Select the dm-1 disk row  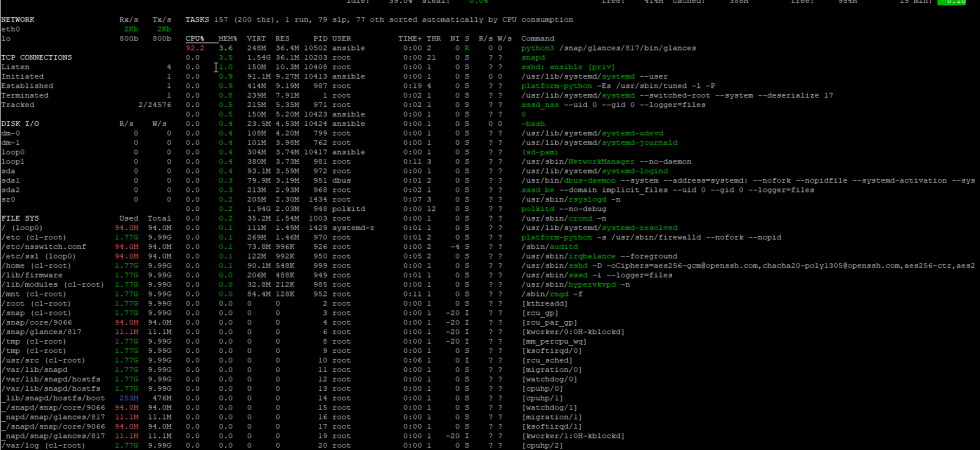tap(86, 142)
